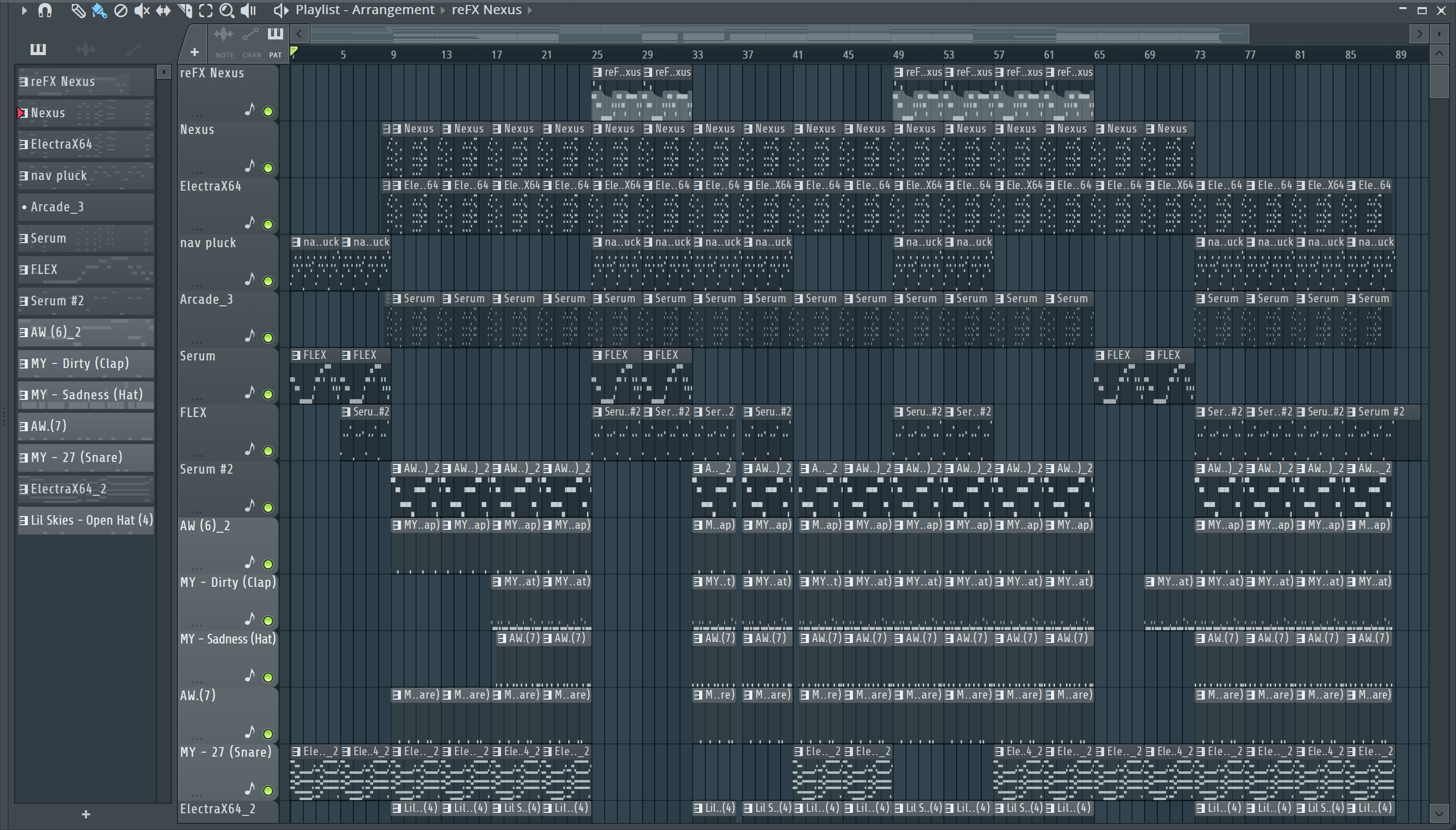Select ElectraX64 pattern in picker
The width and height of the screenshot is (1456, 830).
pos(85,144)
